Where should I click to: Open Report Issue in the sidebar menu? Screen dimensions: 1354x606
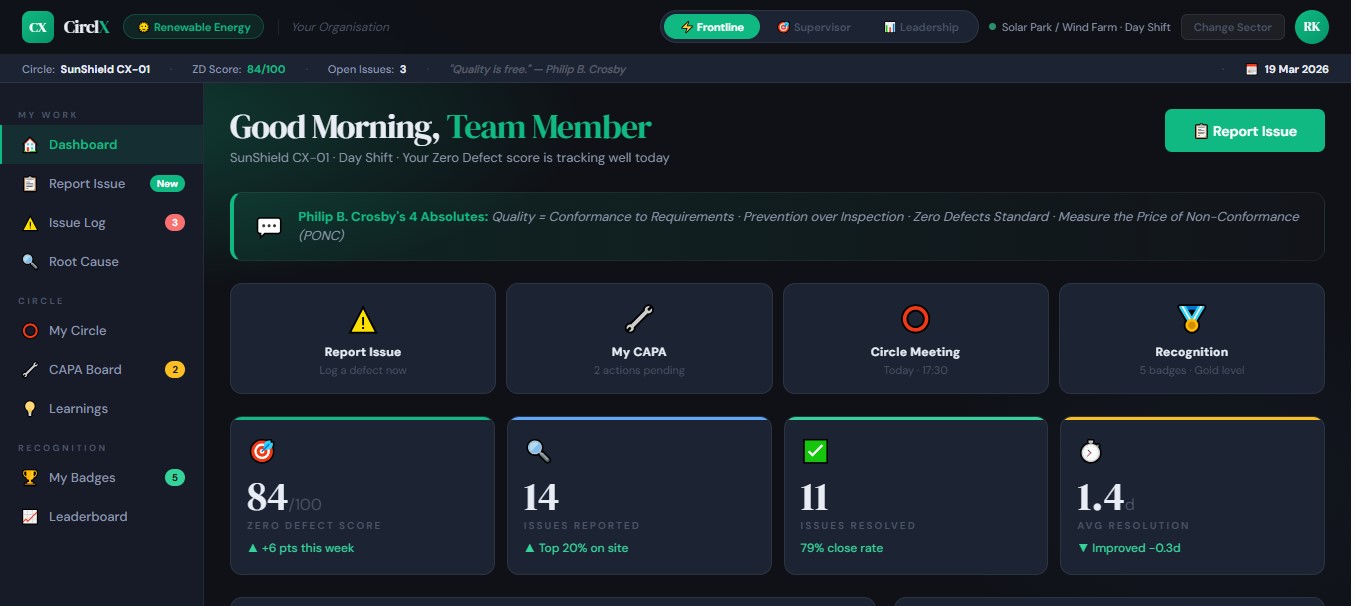[102, 184]
